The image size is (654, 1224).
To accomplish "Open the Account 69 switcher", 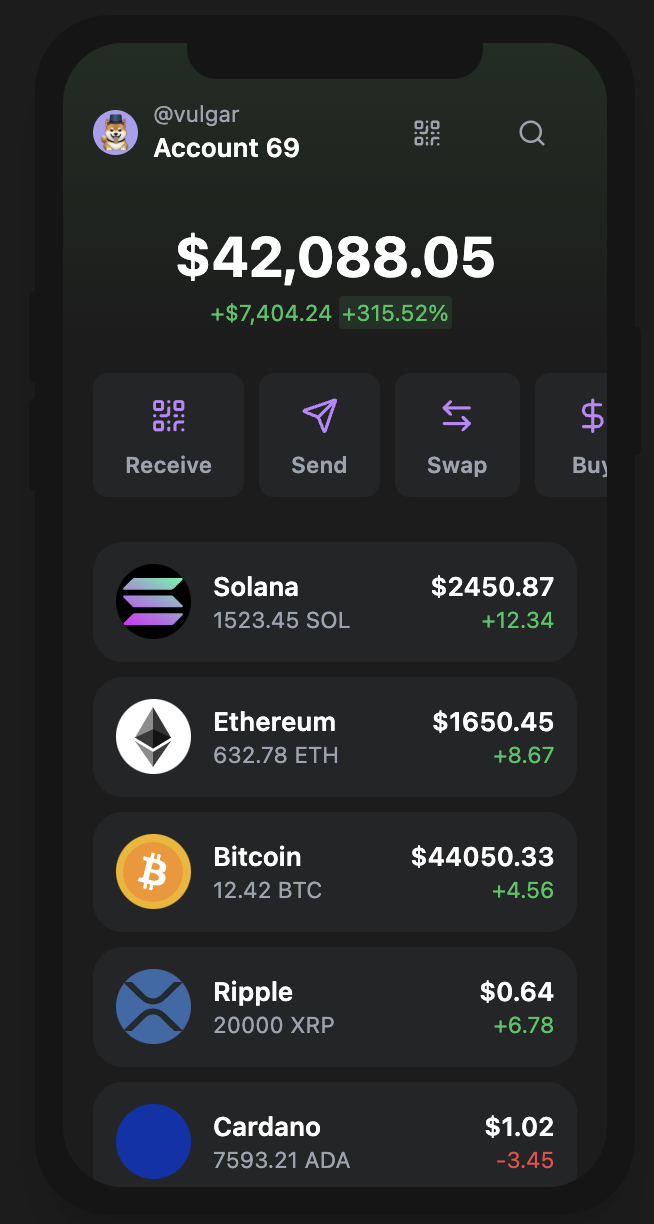I will (x=227, y=148).
